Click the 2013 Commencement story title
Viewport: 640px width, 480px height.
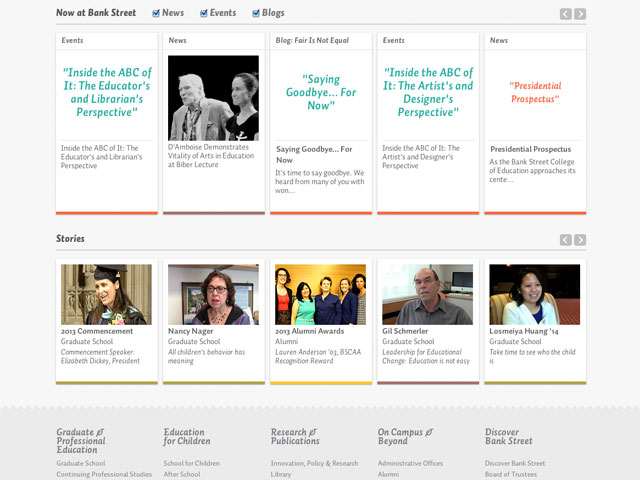tap(97, 331)
